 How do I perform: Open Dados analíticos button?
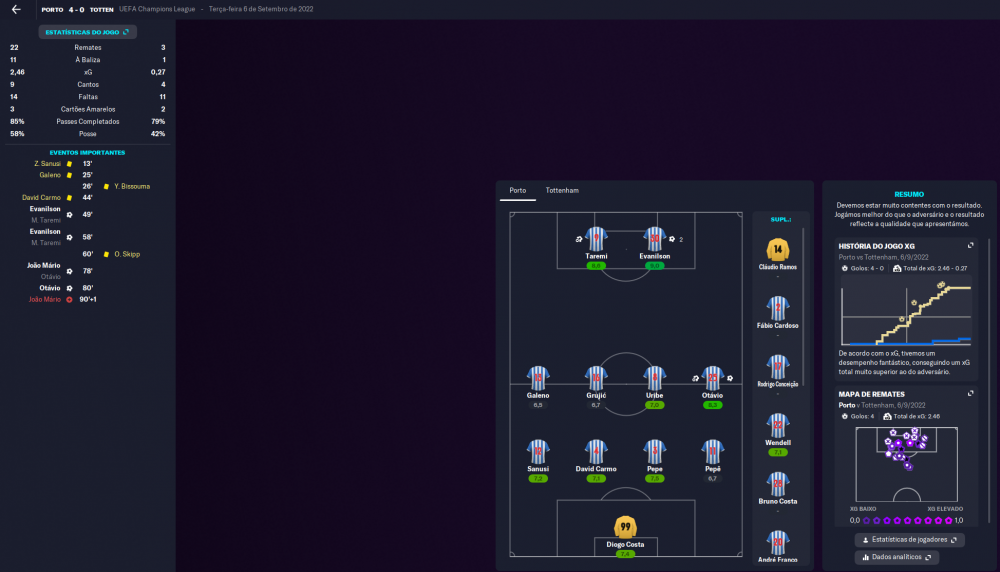[x=897, y=557]
